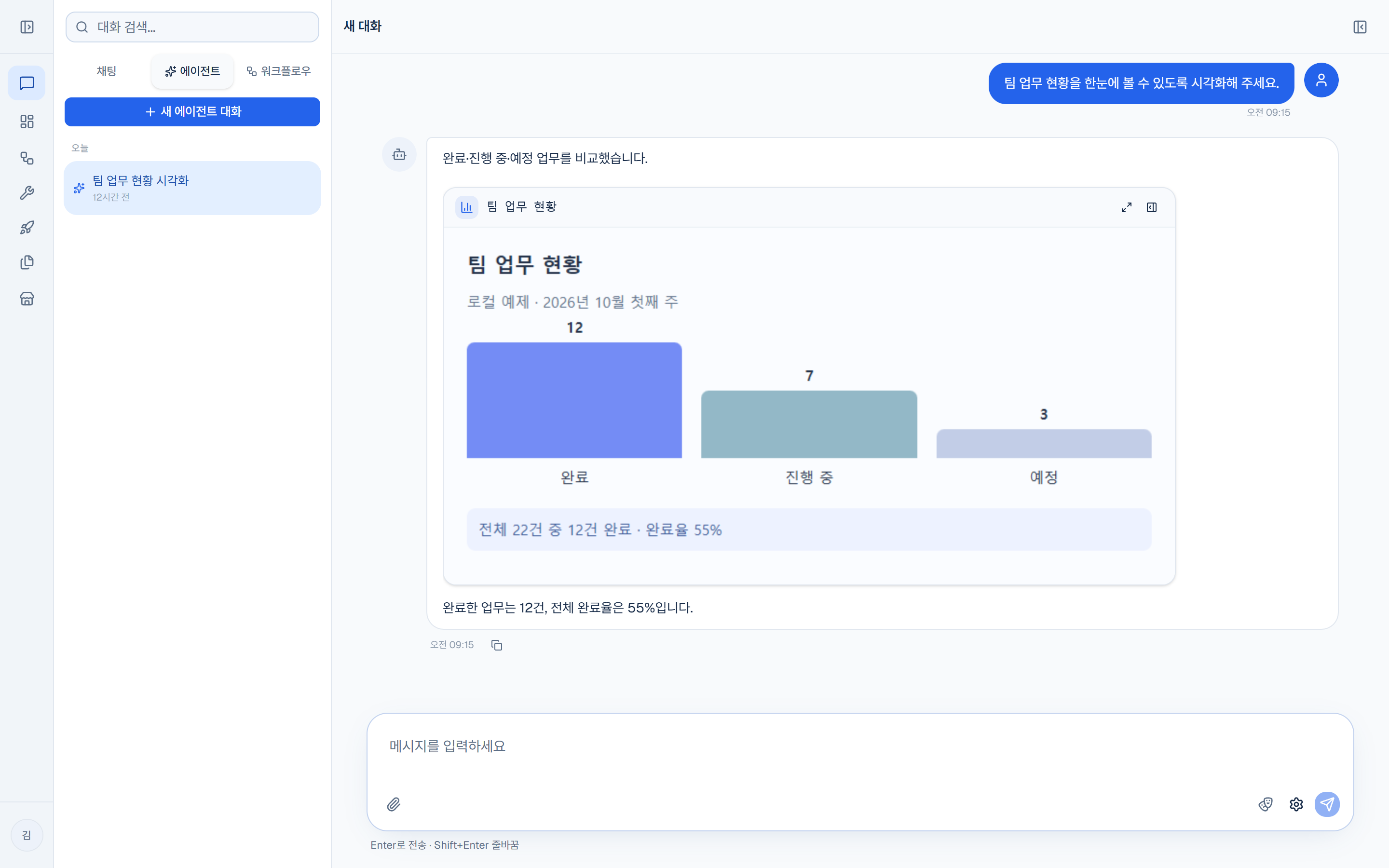The width and height of the screenshot is (1389, 868).
Task: Switch to the 워크플로우 tab
Action: (278, 71)
